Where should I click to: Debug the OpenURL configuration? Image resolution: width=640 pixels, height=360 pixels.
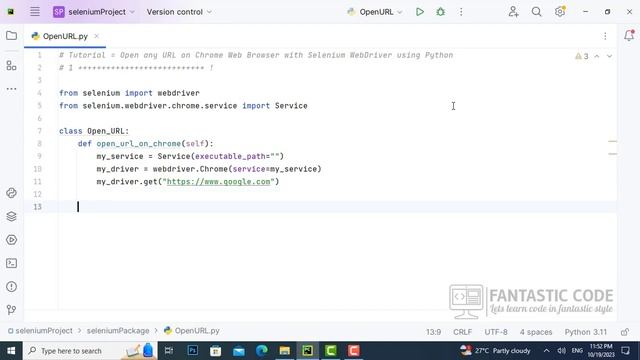[x=440, y=12]
